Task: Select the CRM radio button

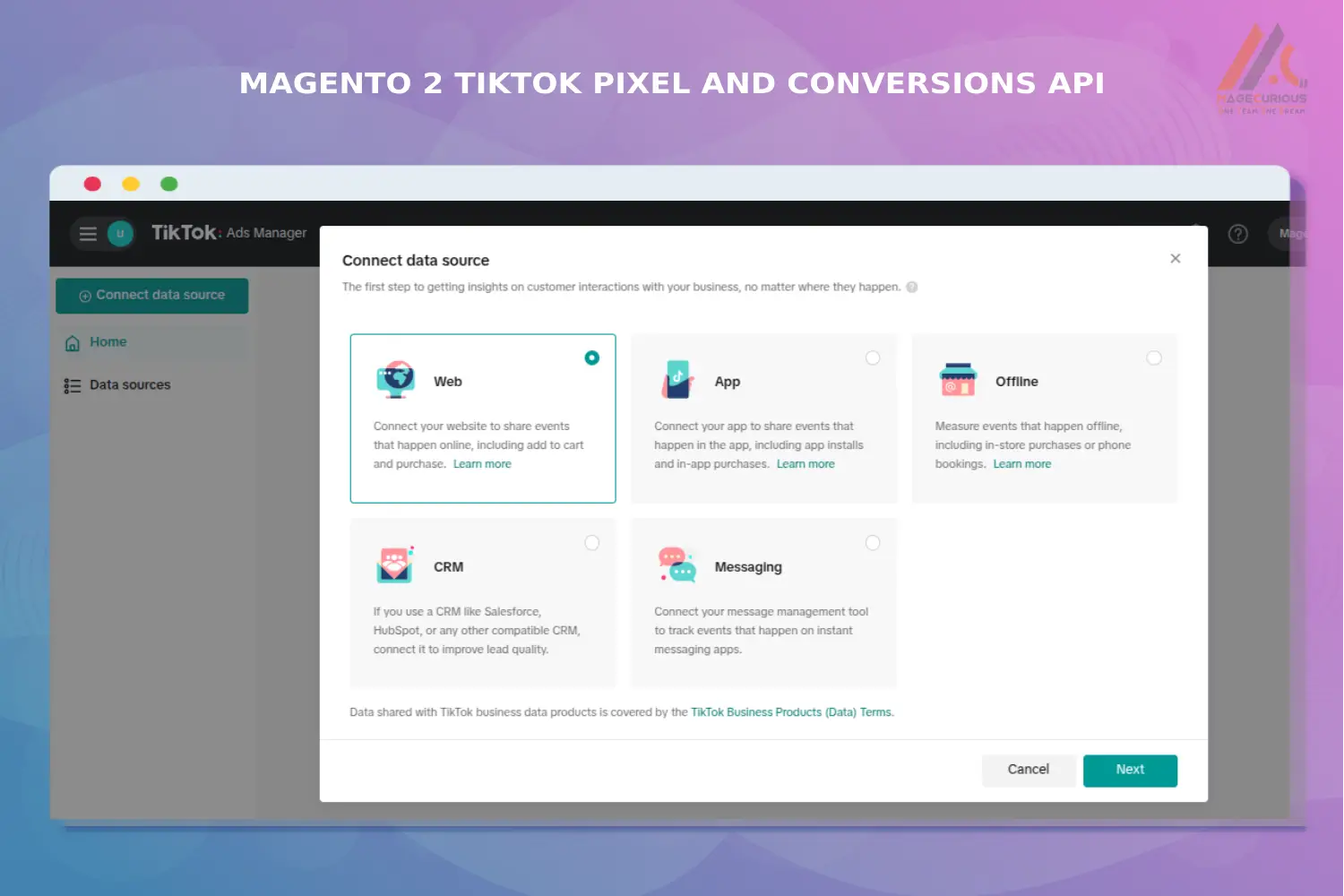Action: 591,542
